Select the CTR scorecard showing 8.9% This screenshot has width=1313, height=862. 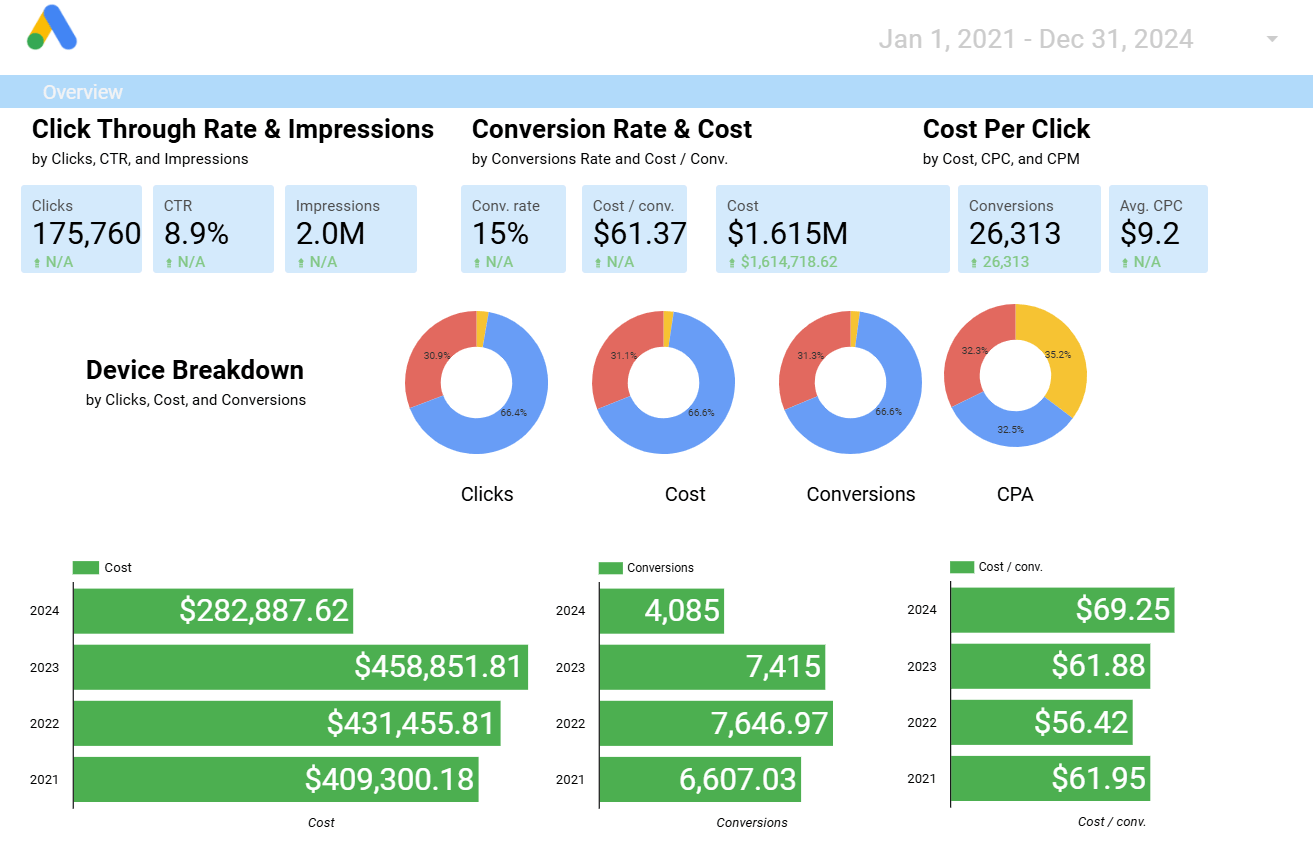[x=213, y=229]
